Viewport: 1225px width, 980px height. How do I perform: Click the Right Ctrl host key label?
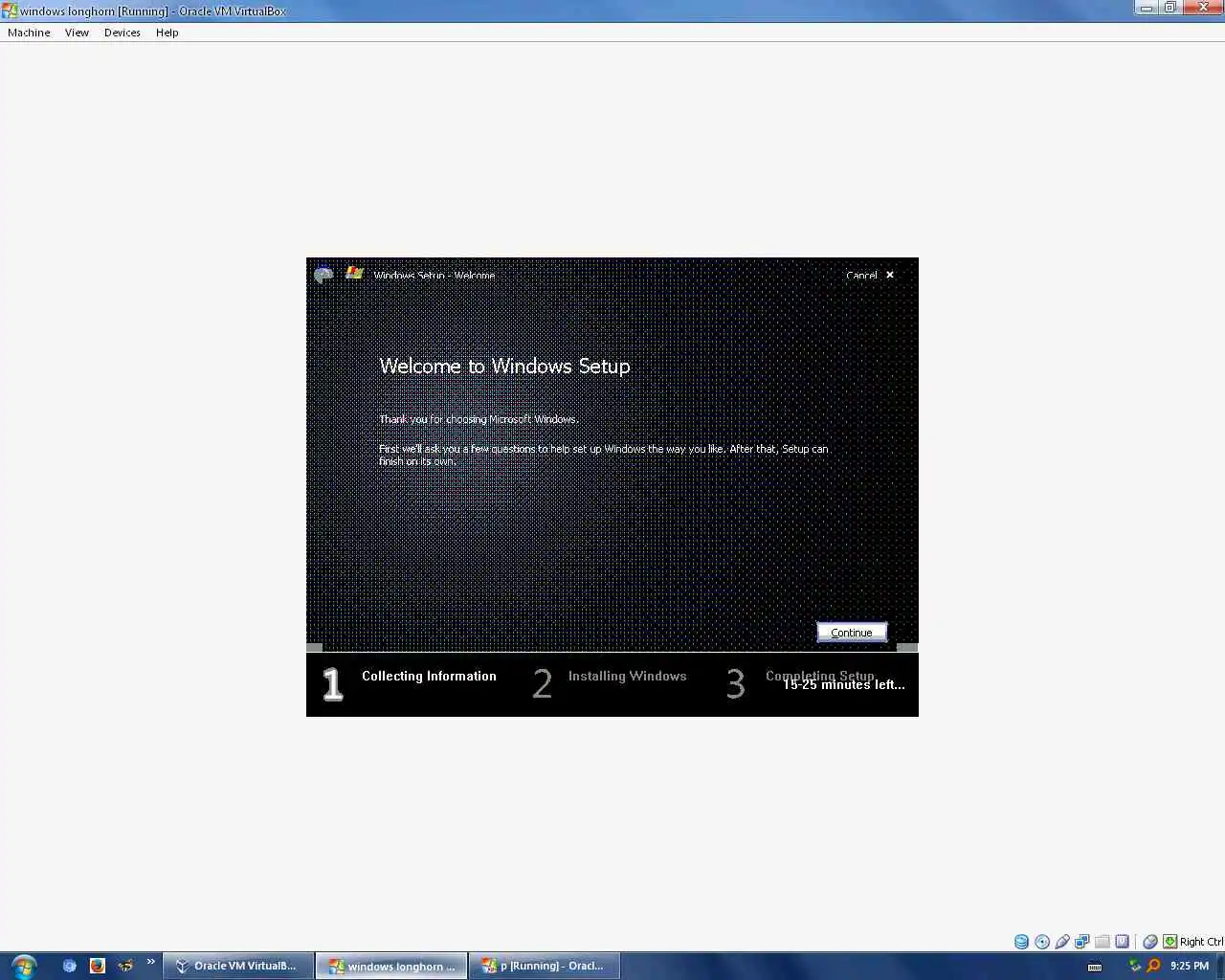[x=1201, y=942]
